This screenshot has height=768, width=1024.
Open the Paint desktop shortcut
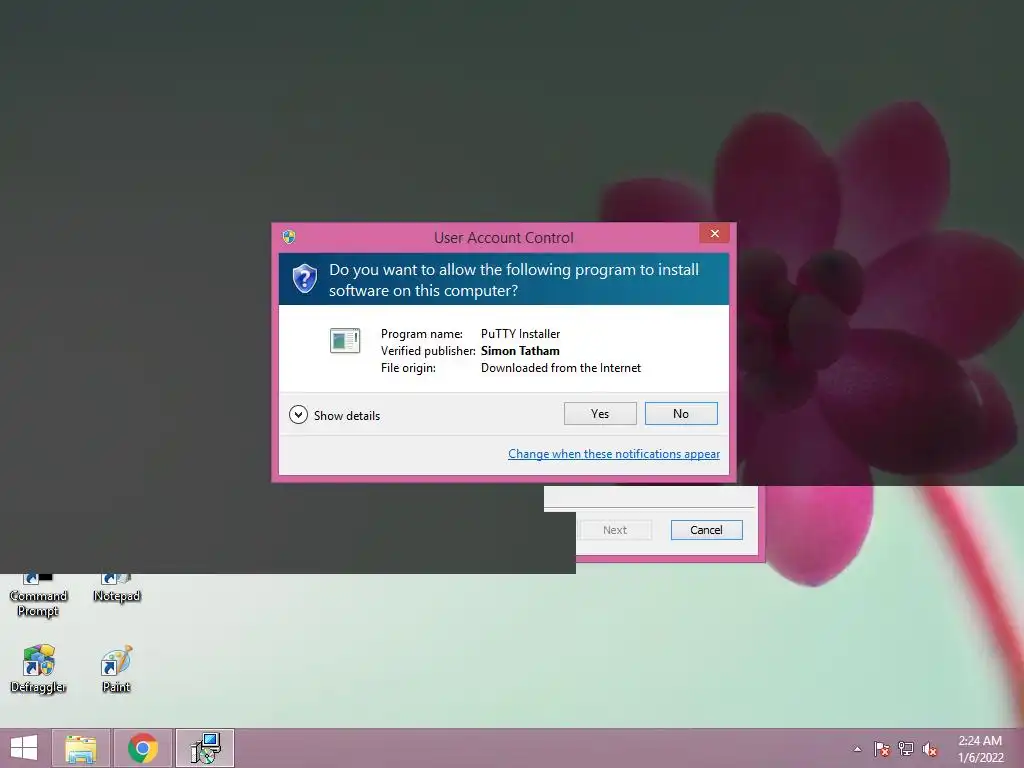[x=116, y=668]
